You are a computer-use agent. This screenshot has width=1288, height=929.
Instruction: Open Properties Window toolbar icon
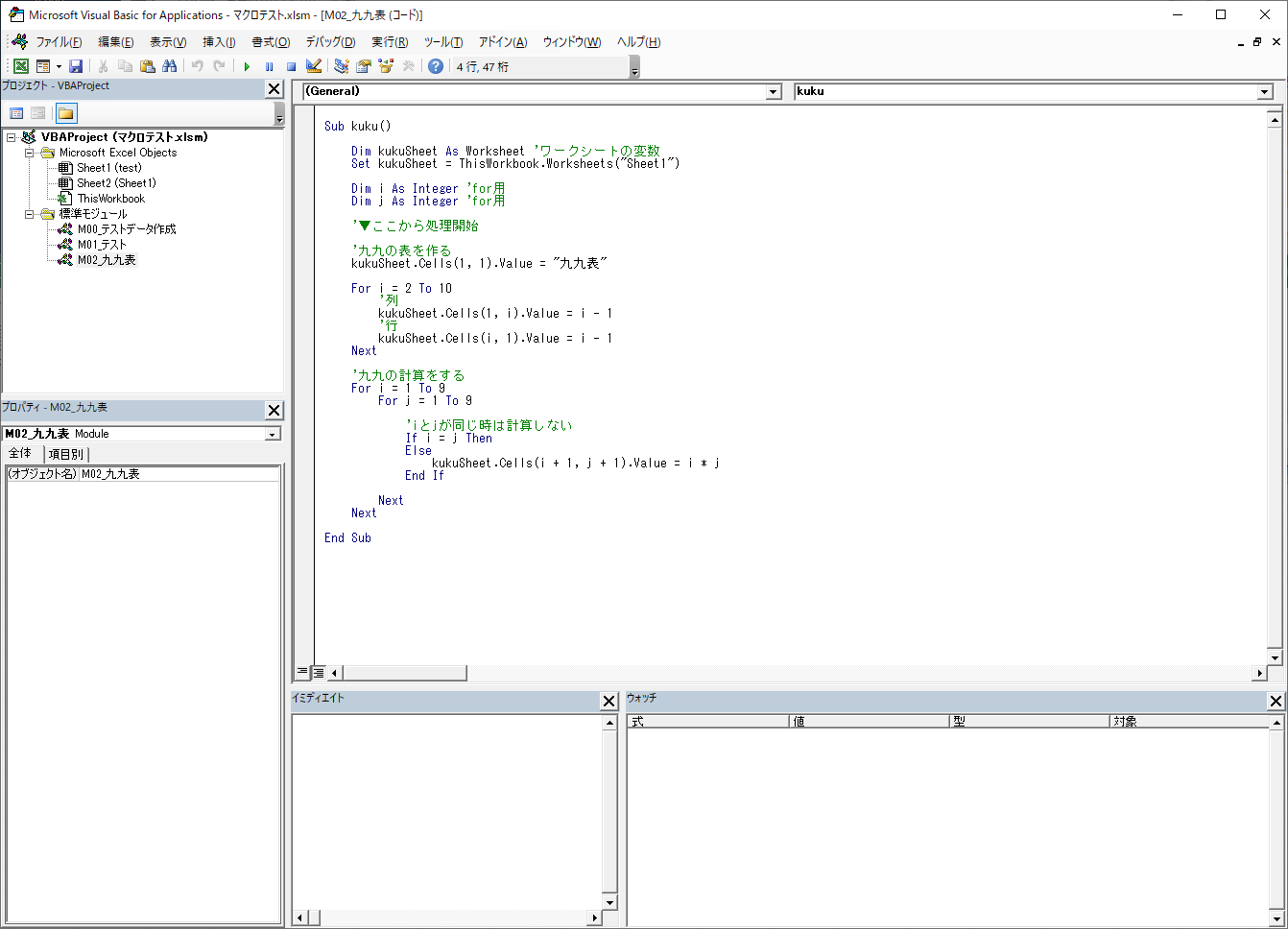(363, 66)
